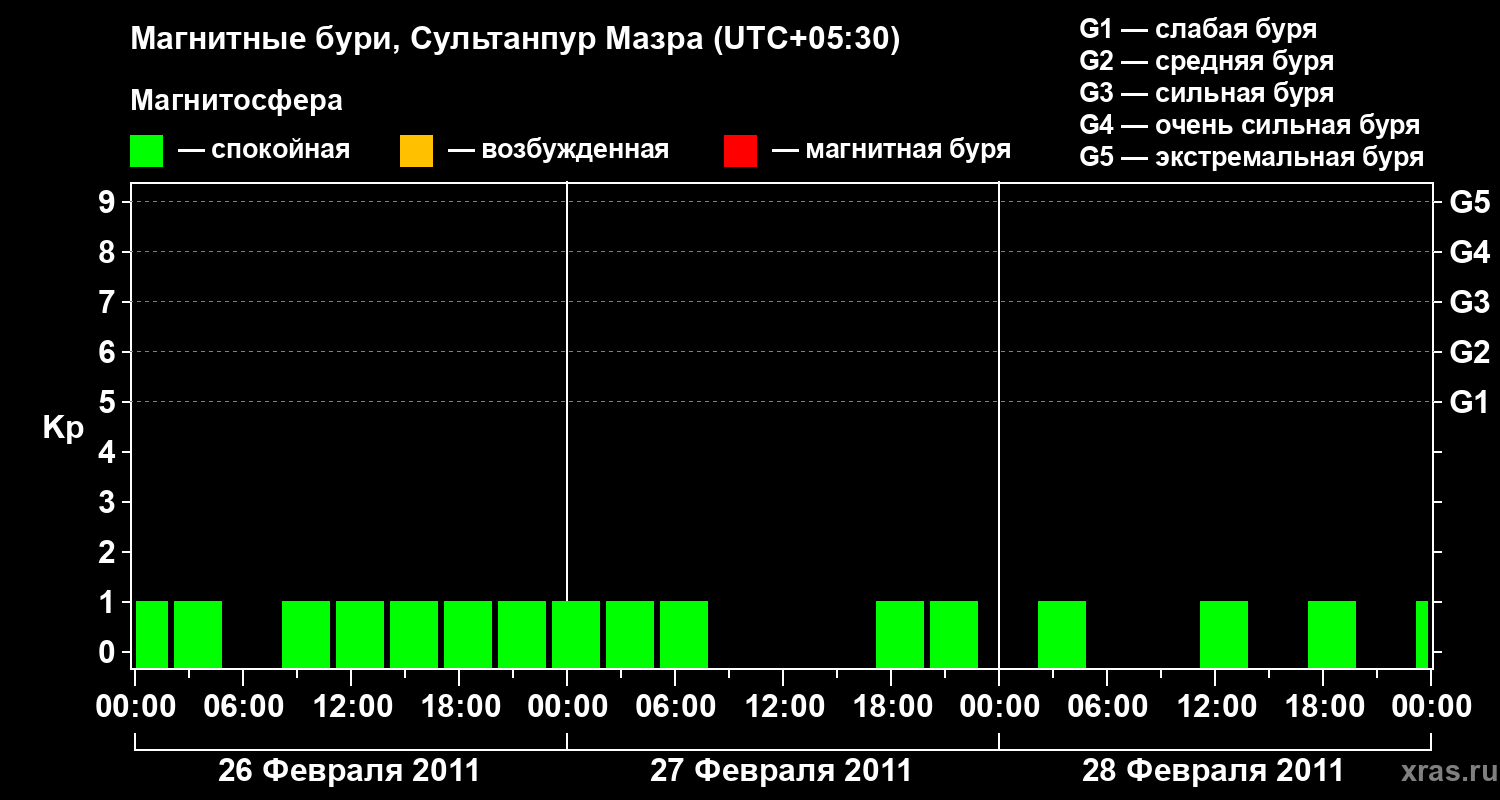Screen dimensions: 1500x800
Task: Click the '28 Февраля 2011' date label
Action: tap(1213, 771)
